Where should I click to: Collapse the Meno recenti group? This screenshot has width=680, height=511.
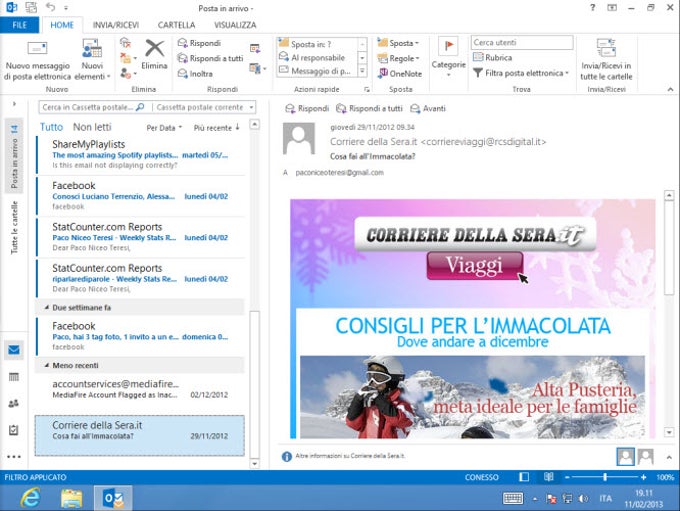coord(47,365)
